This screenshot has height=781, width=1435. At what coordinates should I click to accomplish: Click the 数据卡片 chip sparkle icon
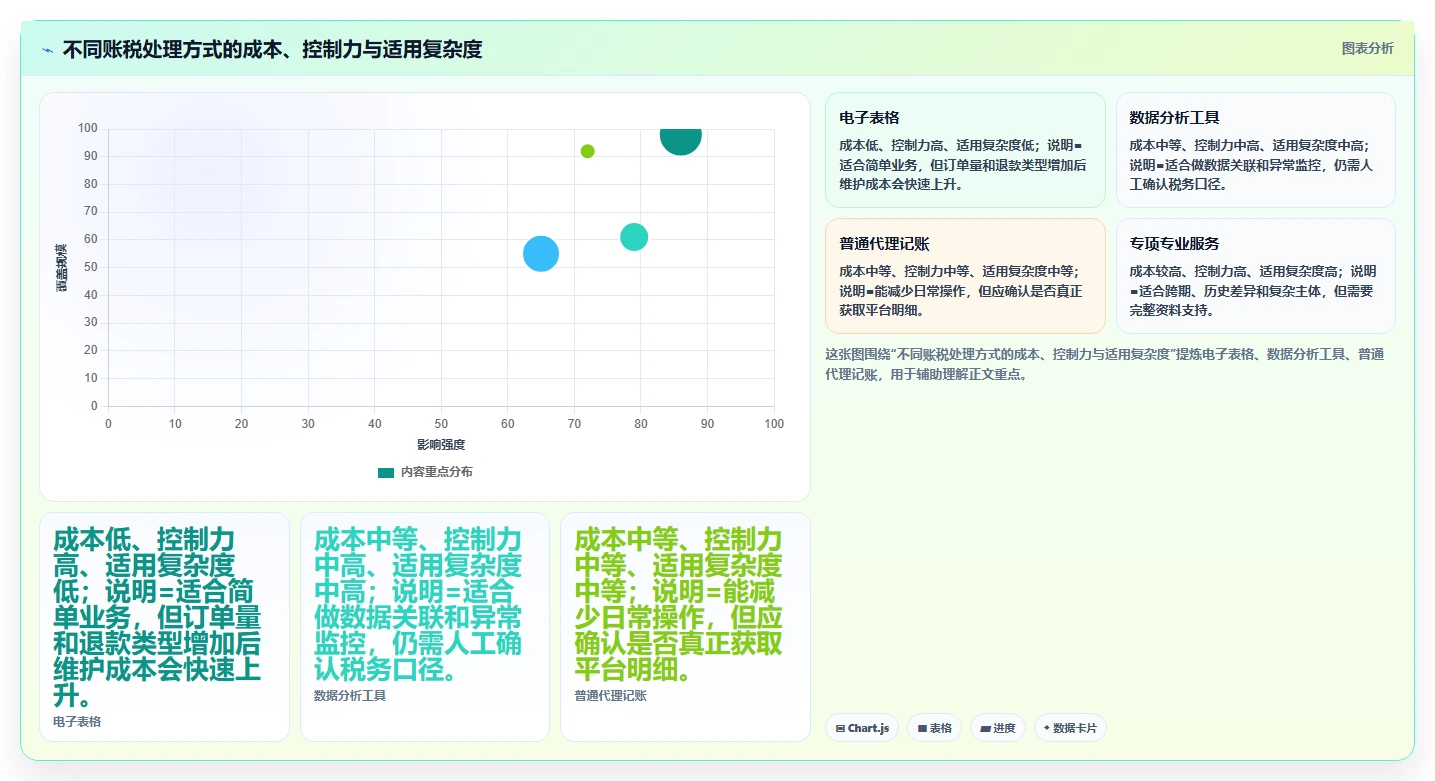click(x=1047, y=728)
